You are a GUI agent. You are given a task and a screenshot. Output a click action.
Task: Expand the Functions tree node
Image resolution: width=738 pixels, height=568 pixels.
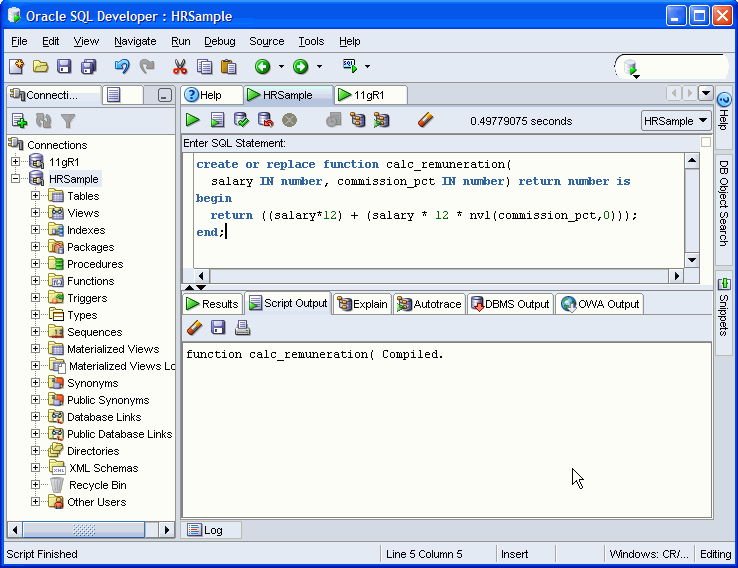tap(36, 281)
